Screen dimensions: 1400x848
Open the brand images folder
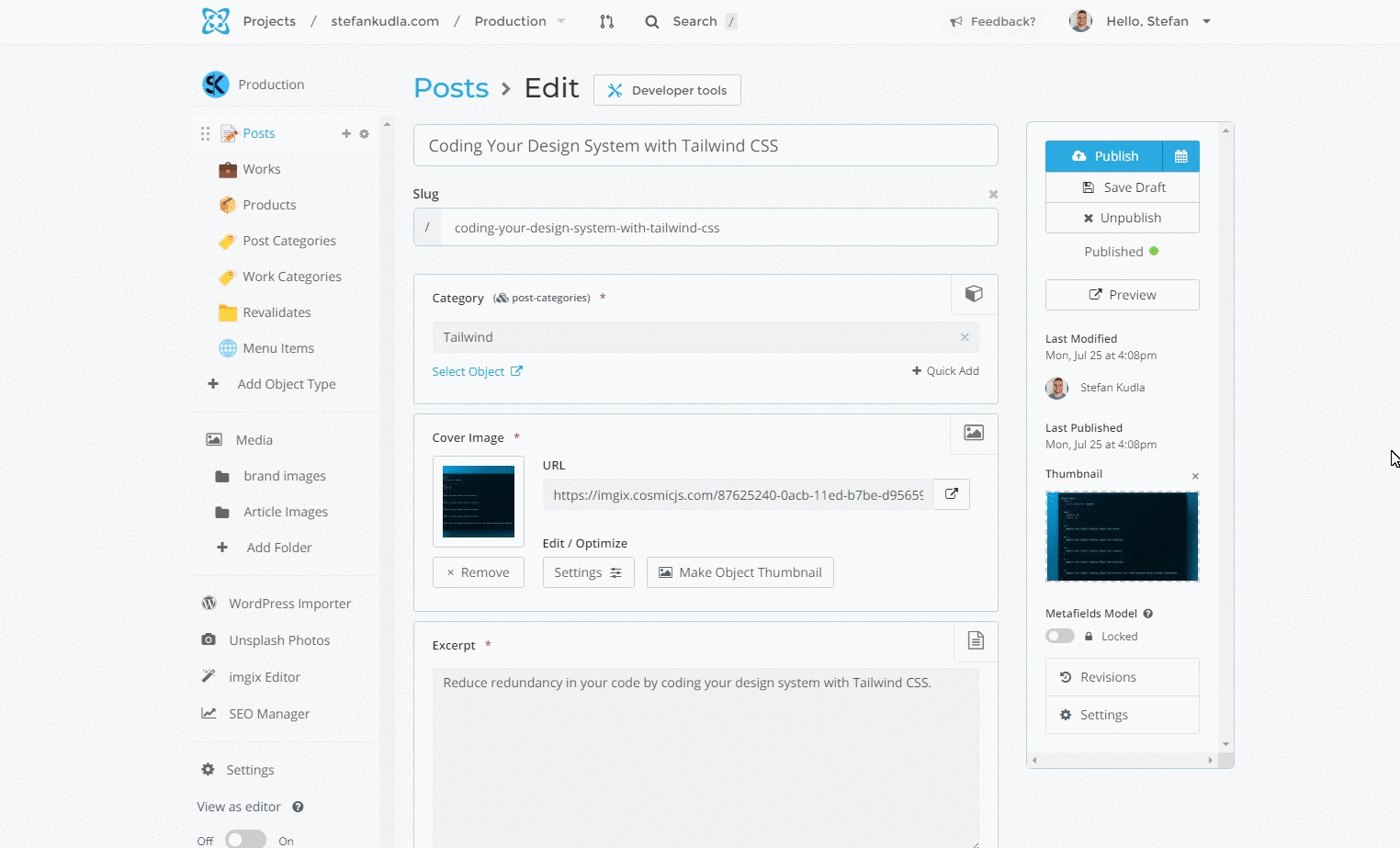(270, 476)
